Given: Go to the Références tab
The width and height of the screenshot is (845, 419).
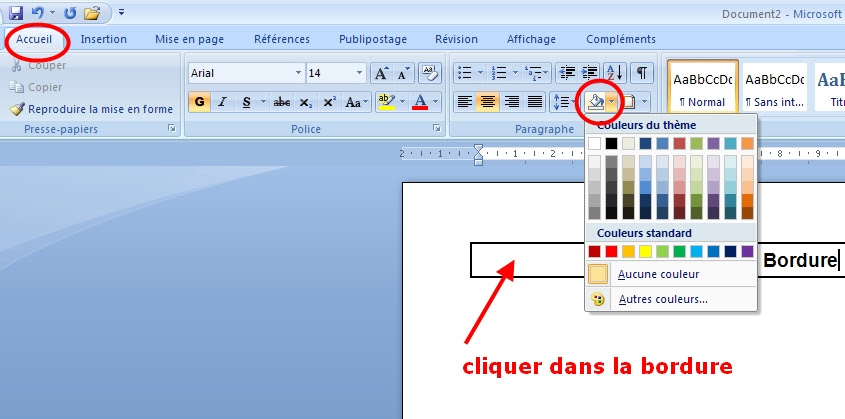Looking at the screenshot, I should pos(282,39).
